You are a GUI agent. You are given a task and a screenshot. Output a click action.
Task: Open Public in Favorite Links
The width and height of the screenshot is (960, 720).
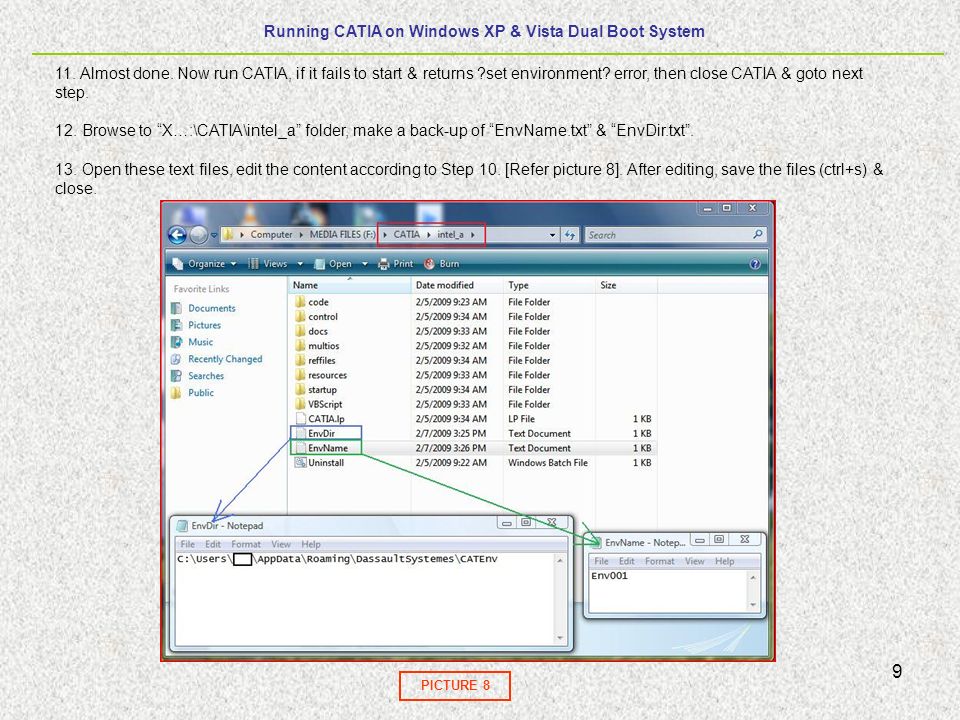pyautogui.click(x=201, y=392)
